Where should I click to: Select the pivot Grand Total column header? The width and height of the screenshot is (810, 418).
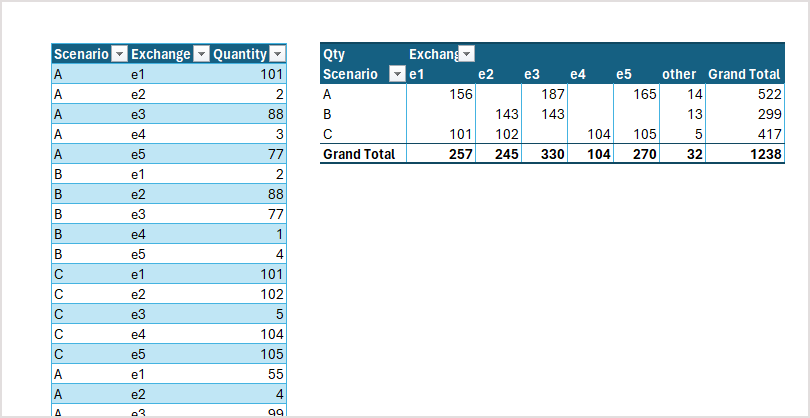click(x=744, y=74)
